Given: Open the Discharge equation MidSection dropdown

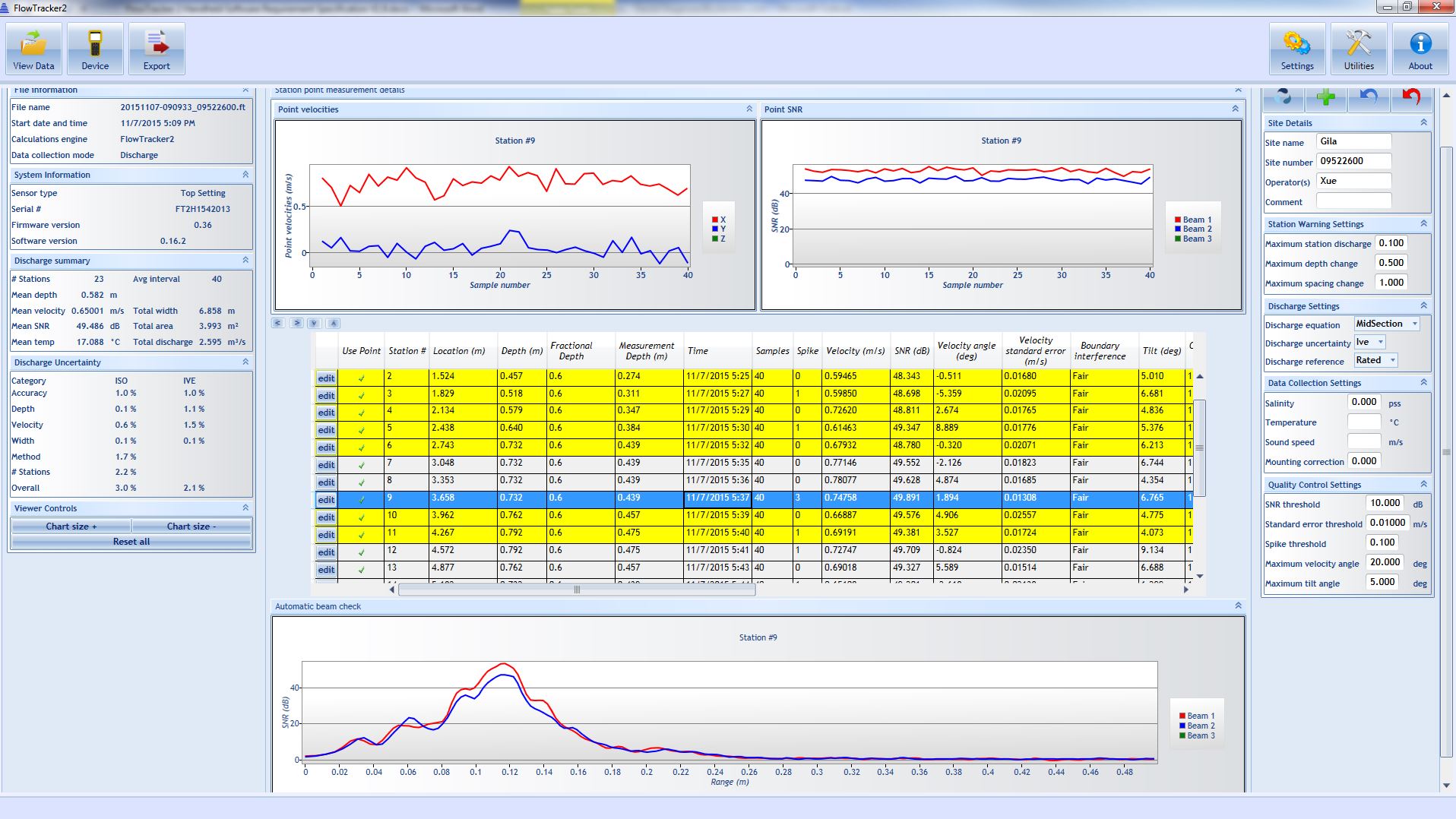Looking at the screenshot, I should [1386, 324].
